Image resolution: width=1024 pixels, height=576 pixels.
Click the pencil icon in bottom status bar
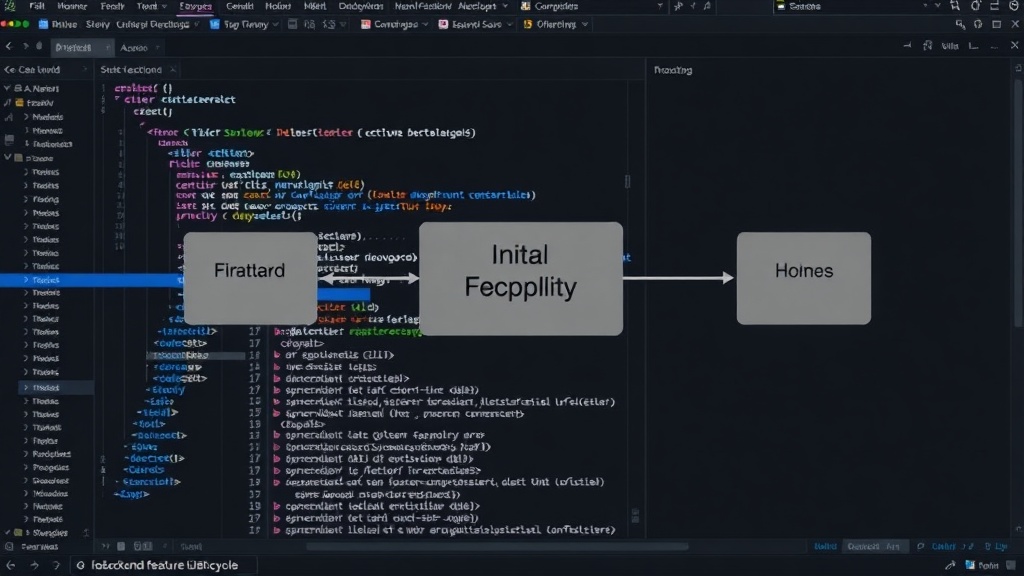[x=950, y=565]
